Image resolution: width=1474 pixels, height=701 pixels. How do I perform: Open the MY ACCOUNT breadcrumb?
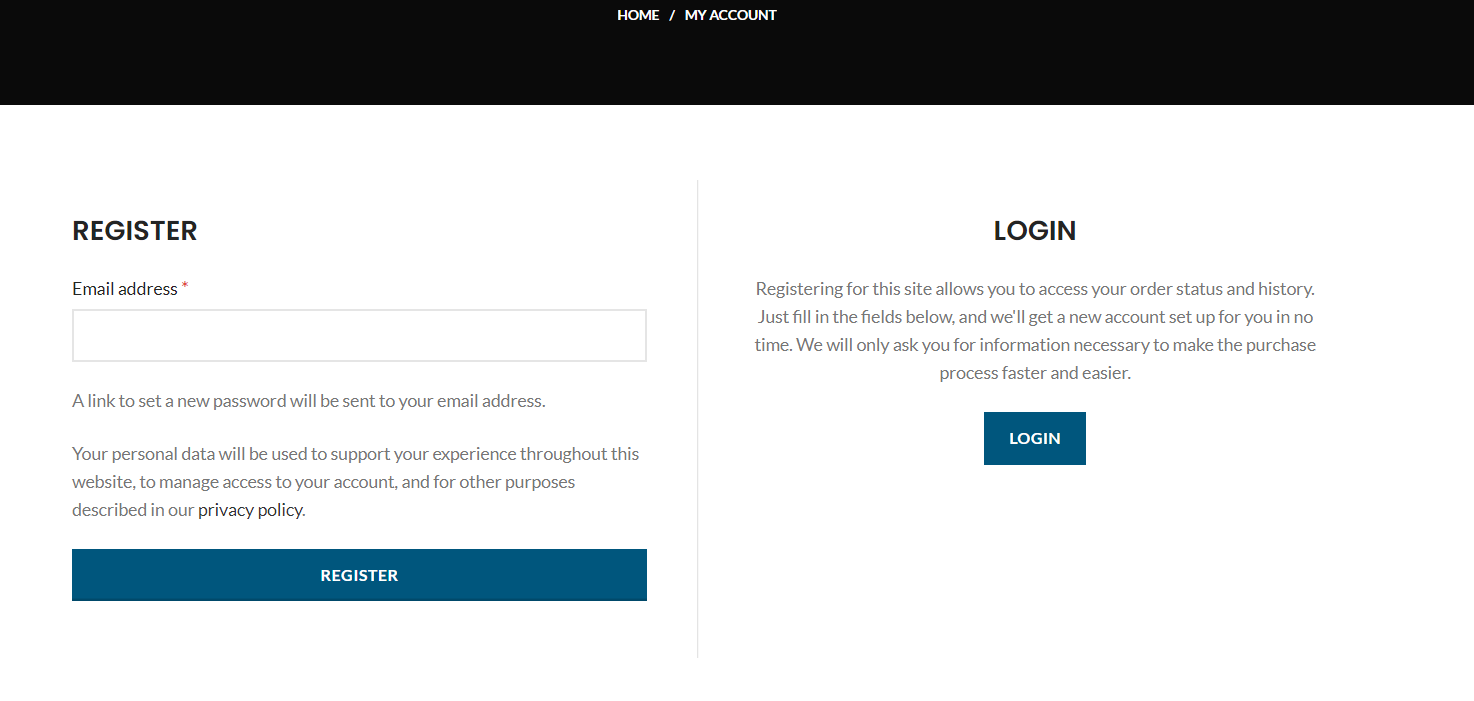pyautogui.click(x=730, y=15)
